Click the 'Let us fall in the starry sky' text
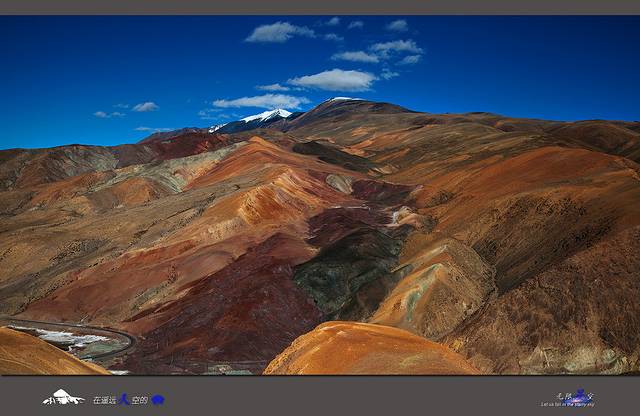 [x=568, y=405]
